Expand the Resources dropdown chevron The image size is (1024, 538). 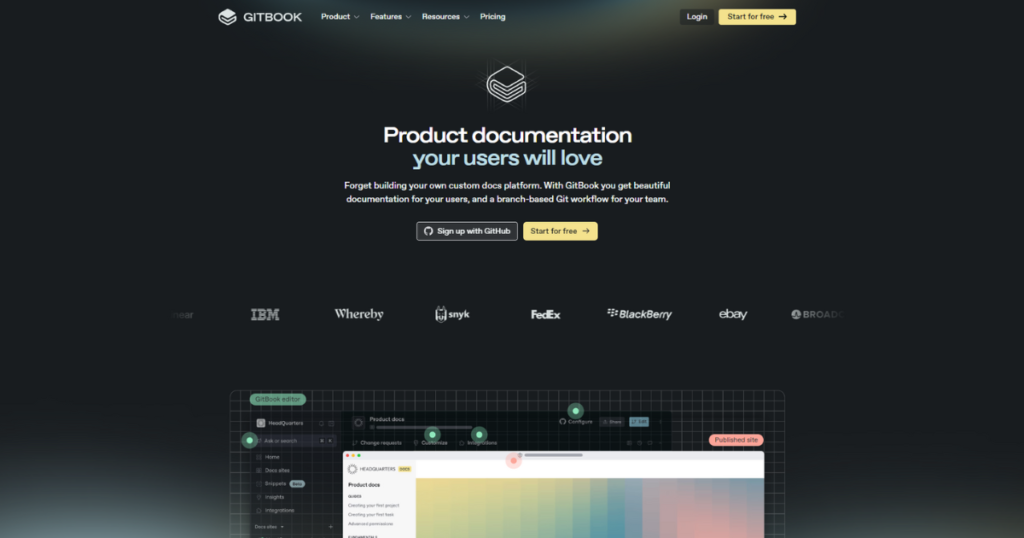coord(466,18)
